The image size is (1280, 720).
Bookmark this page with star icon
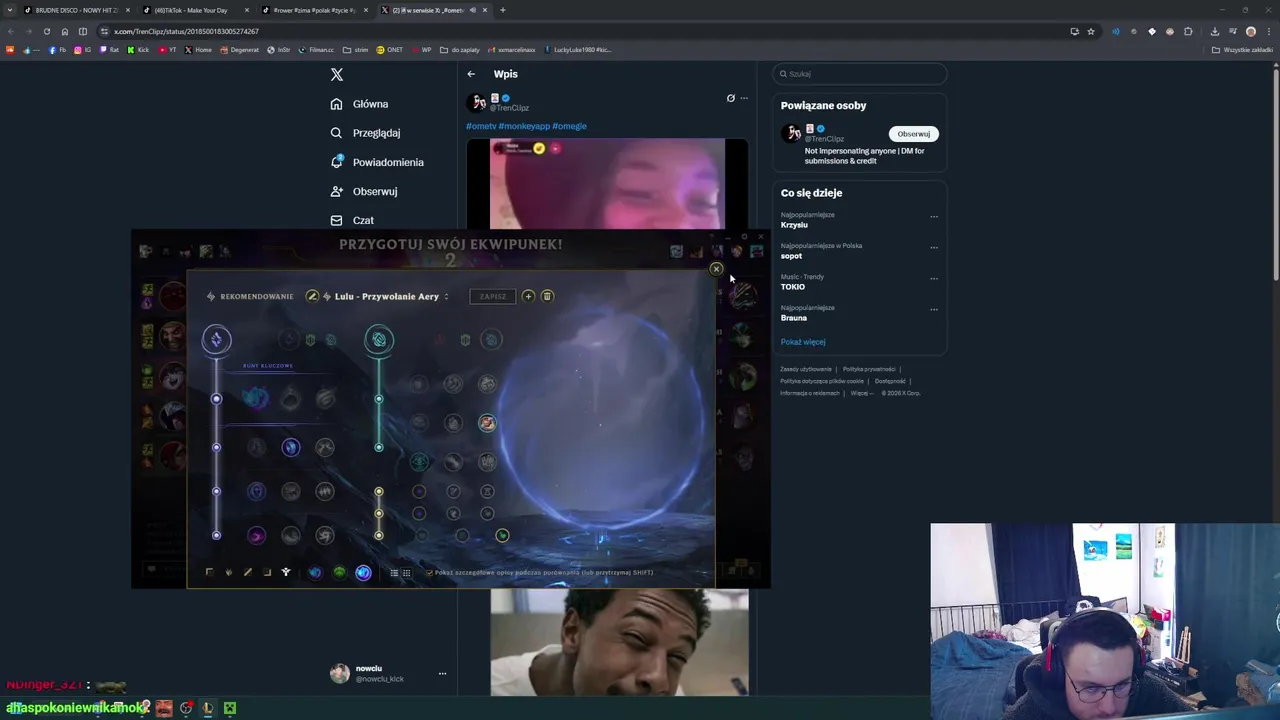coord(1091,31)
